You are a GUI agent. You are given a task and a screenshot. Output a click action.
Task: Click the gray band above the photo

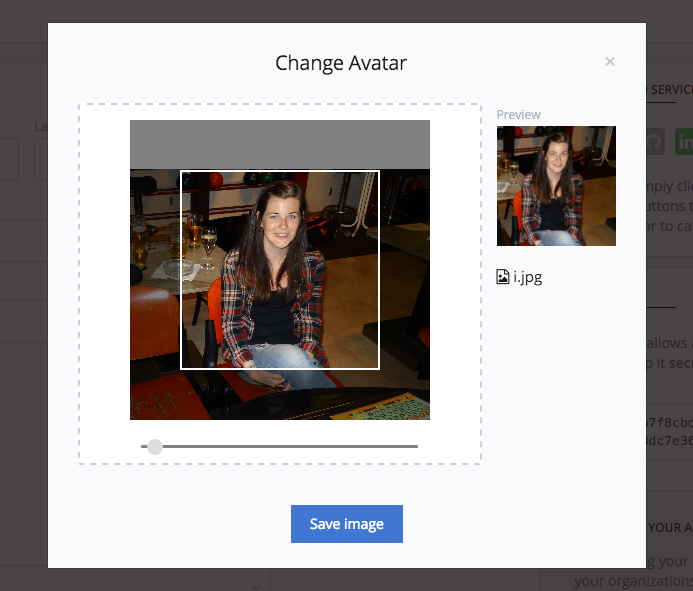[280, 145]
